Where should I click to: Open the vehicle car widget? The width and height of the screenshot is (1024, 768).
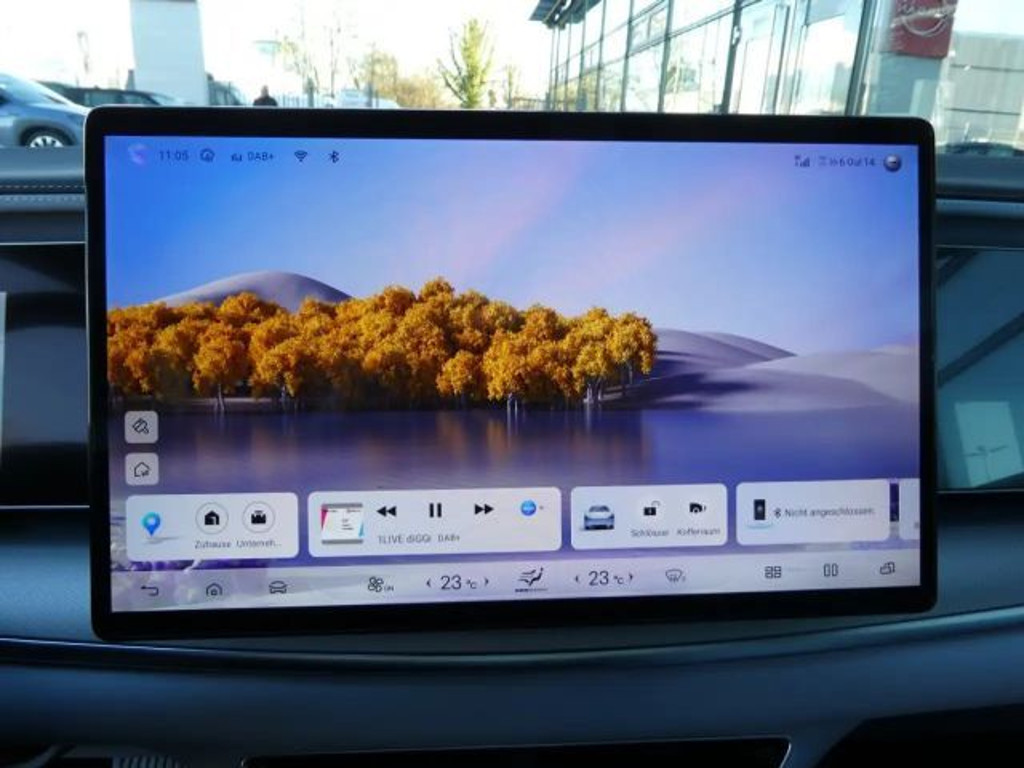(x=598, y=517)
